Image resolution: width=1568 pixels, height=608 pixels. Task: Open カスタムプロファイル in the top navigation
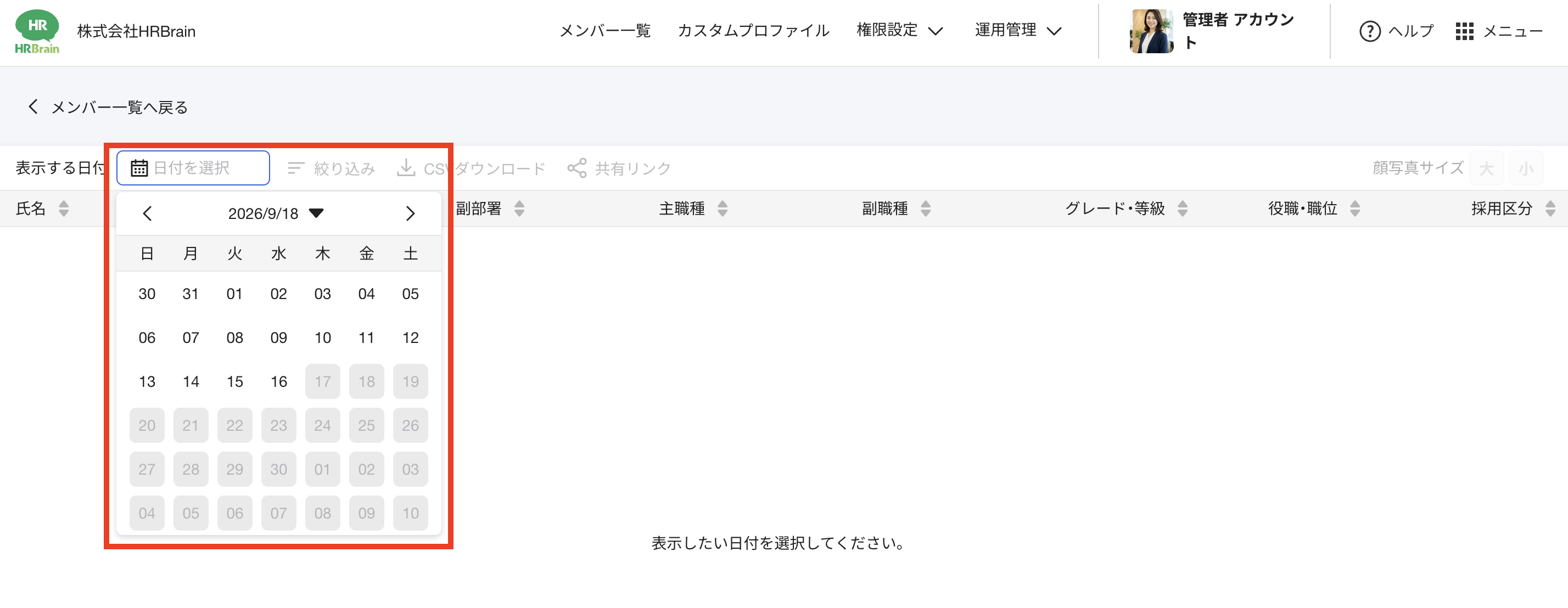[x=753, y=30]
